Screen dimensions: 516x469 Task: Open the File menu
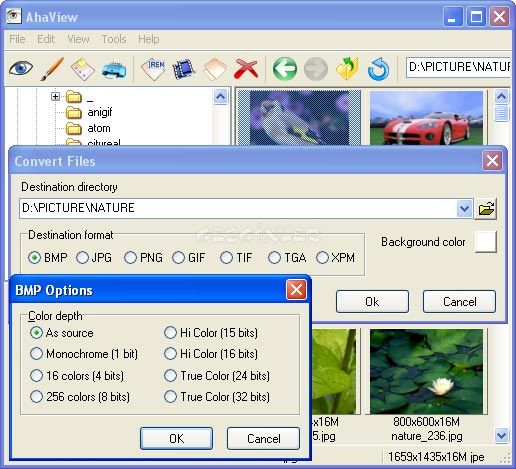point(17,39)
